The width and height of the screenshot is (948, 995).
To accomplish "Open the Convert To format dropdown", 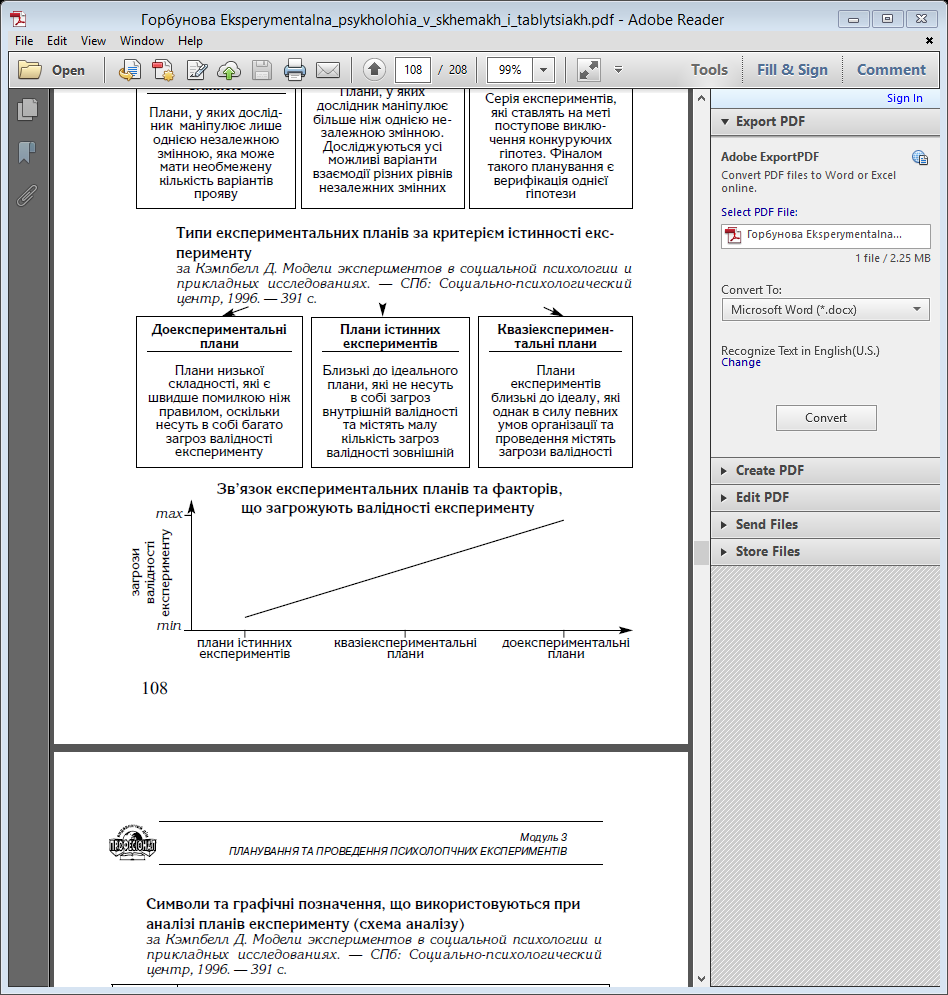I will coord(825,310).
